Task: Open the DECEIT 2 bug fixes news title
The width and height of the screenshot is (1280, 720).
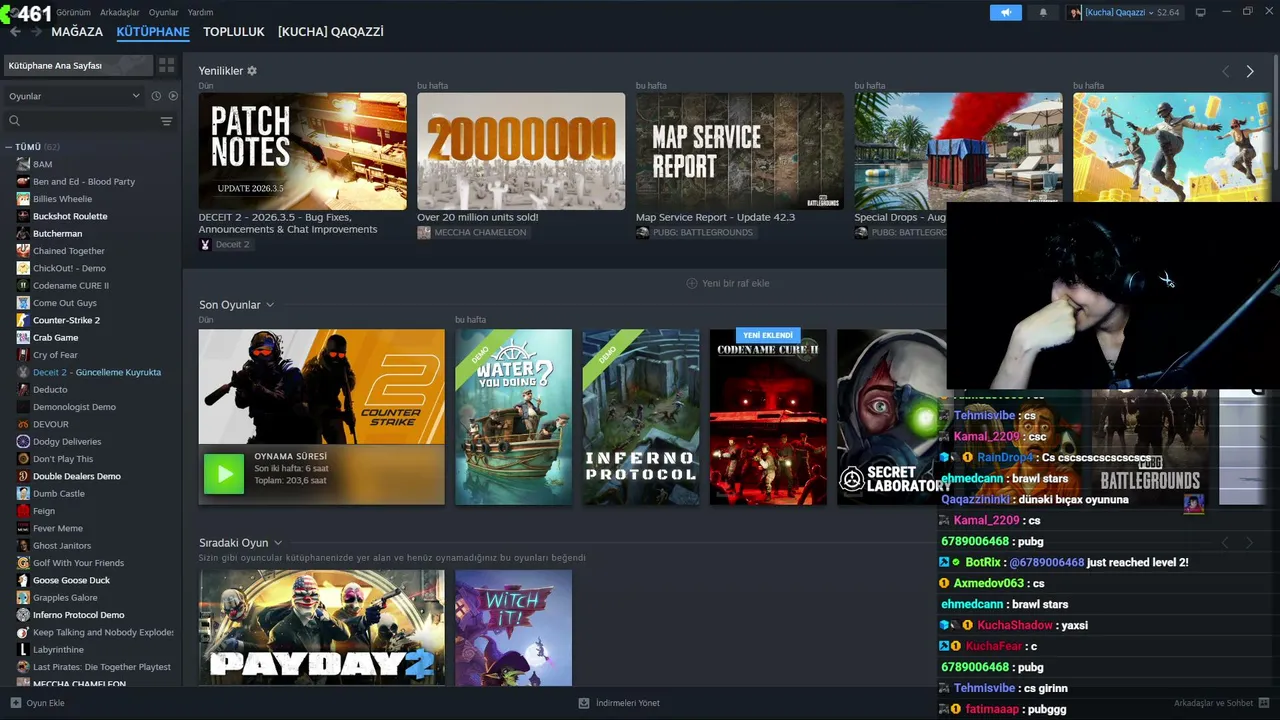Action: (288, 223)
